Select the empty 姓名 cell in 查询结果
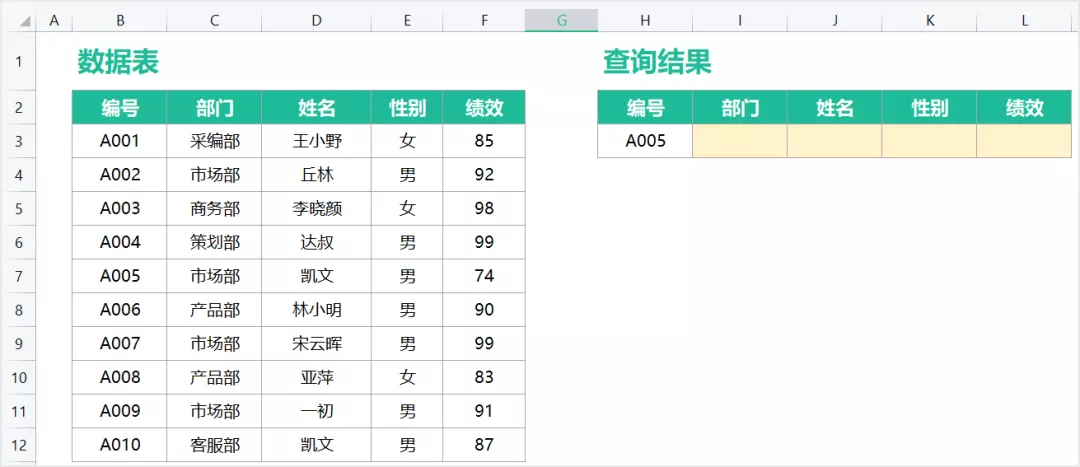 click(x=834, y=141)
